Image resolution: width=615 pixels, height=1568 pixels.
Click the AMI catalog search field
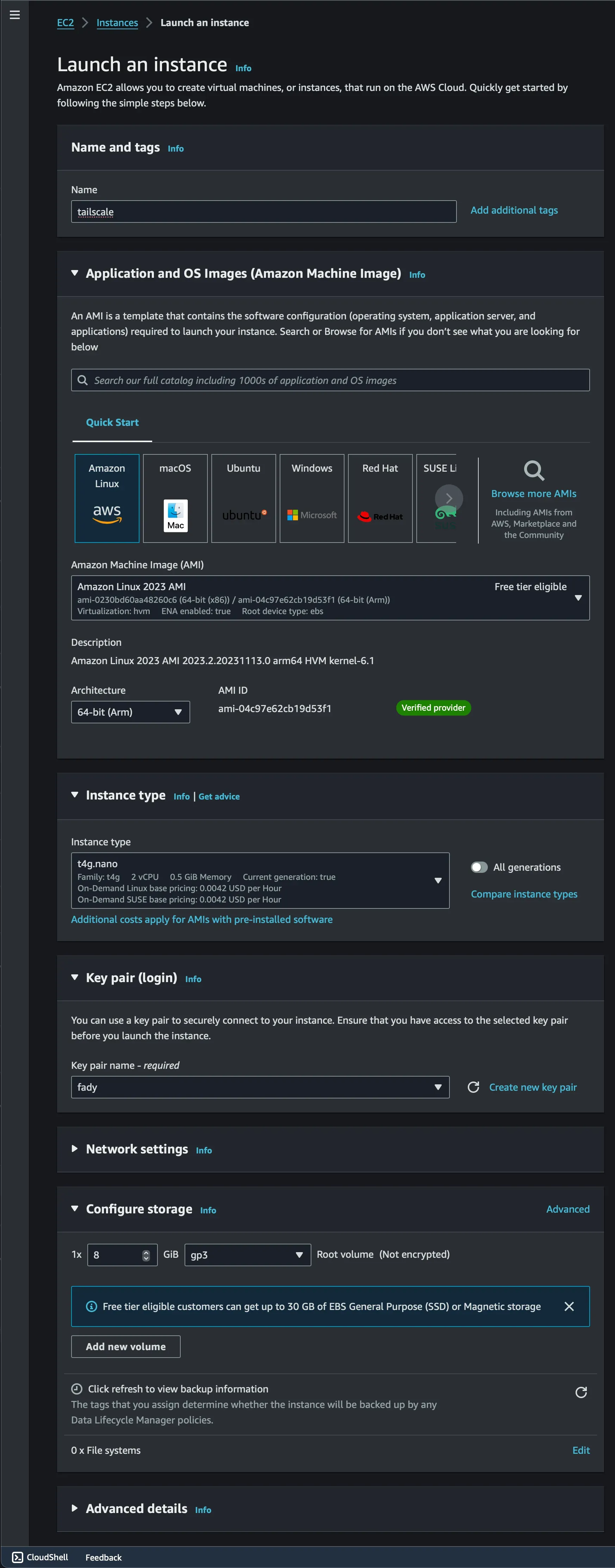click(330, 380)
